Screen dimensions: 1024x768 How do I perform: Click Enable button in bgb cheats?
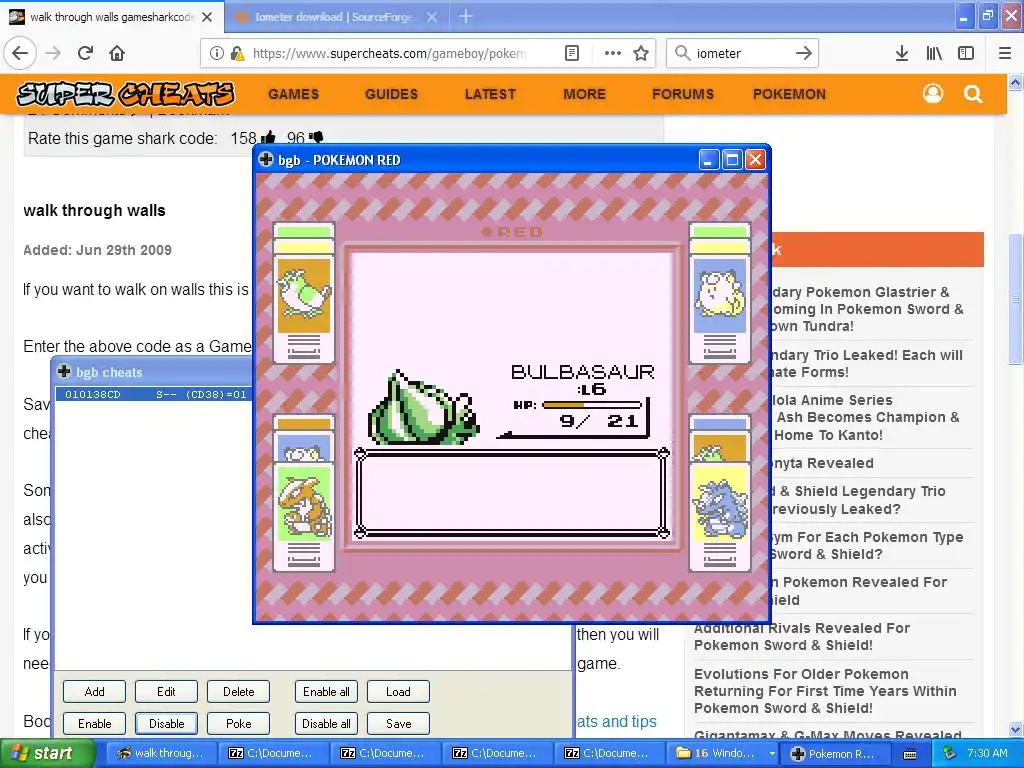point(94,724)
